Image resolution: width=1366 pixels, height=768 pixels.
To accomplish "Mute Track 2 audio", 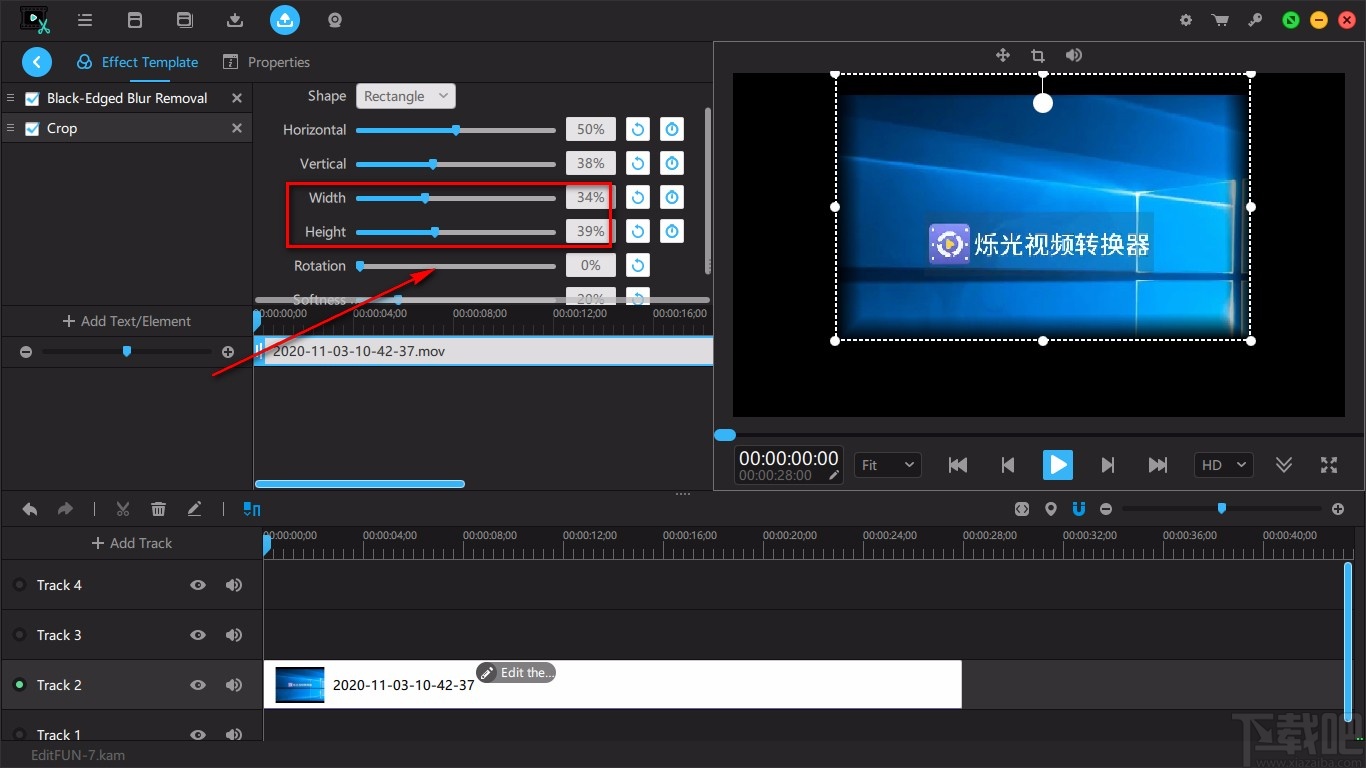I will pos(234,685).
